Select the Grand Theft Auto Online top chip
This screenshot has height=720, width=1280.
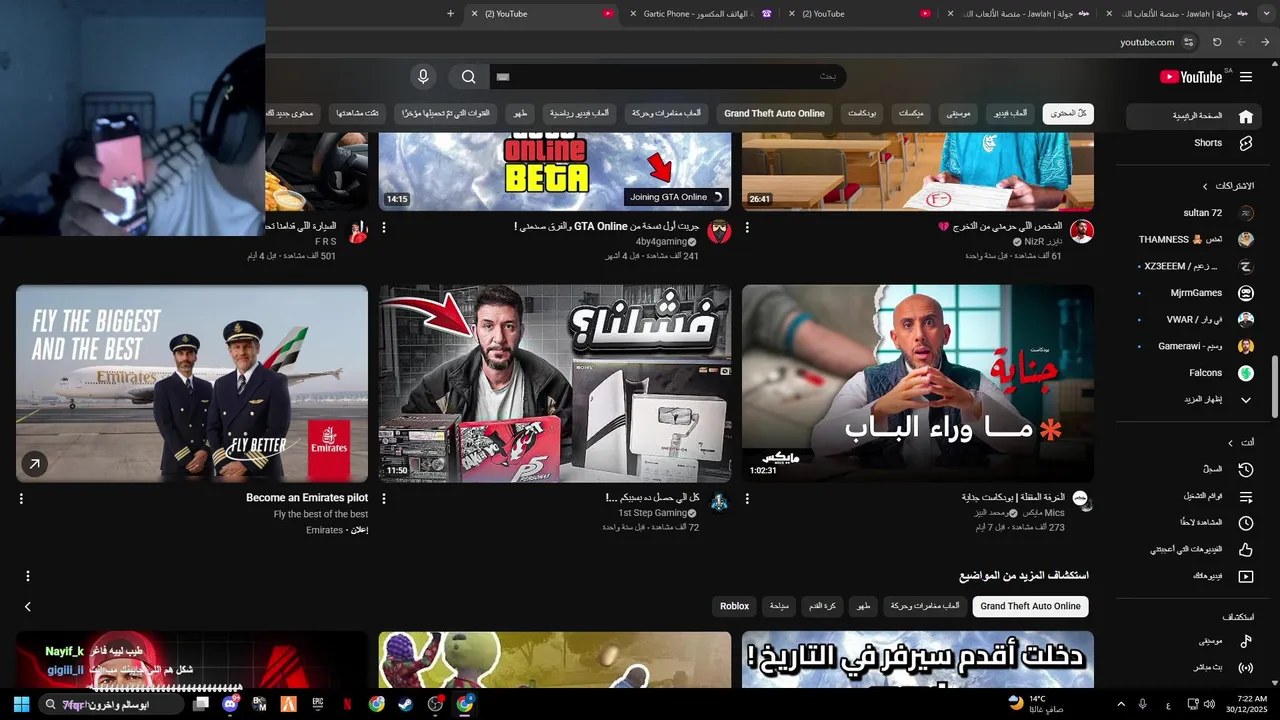[774, 114]
